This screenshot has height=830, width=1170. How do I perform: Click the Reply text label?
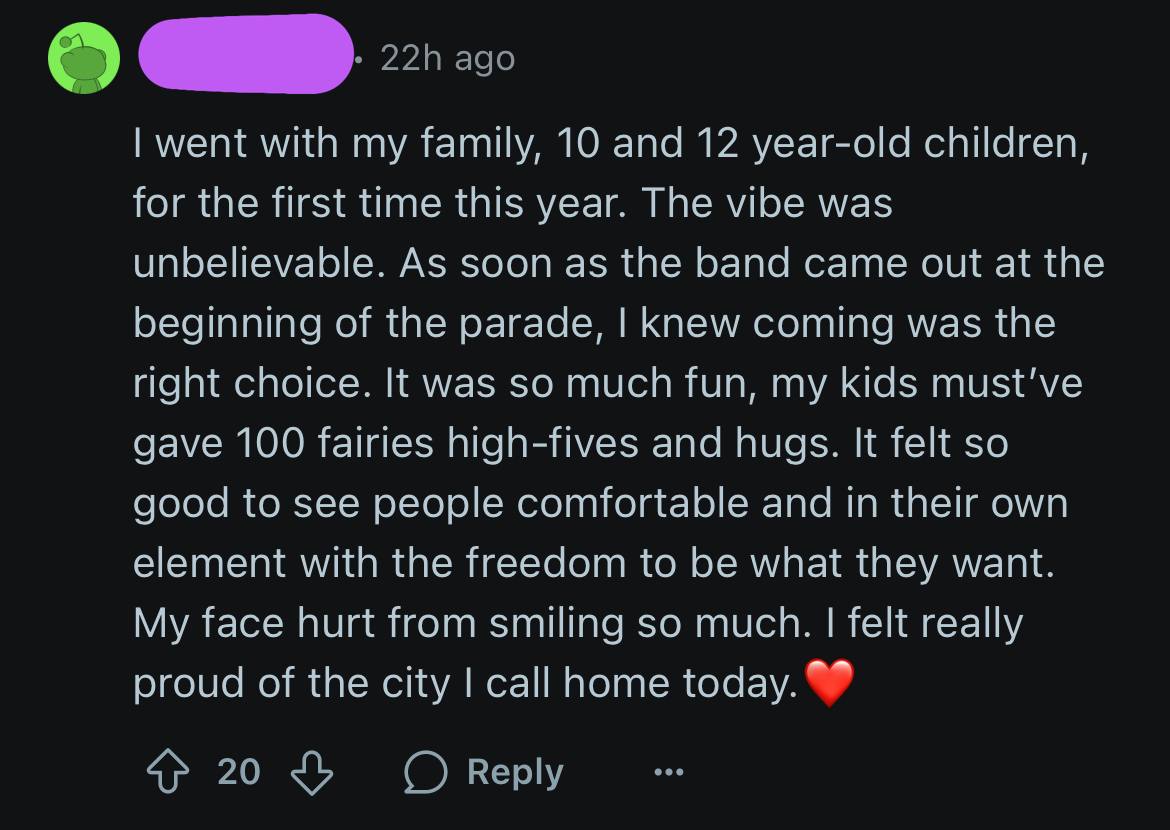pyautogui.click(x=515, y=772)
